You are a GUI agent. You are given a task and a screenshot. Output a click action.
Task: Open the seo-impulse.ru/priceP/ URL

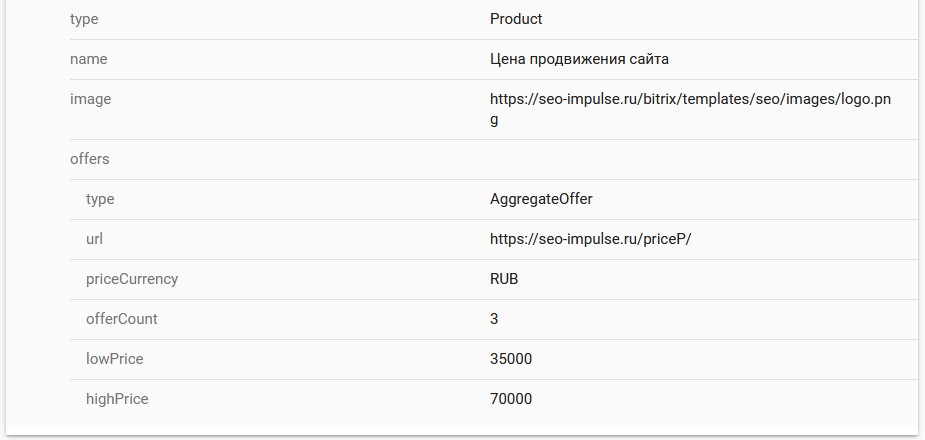pyautogui.click(x=590, y=239)
